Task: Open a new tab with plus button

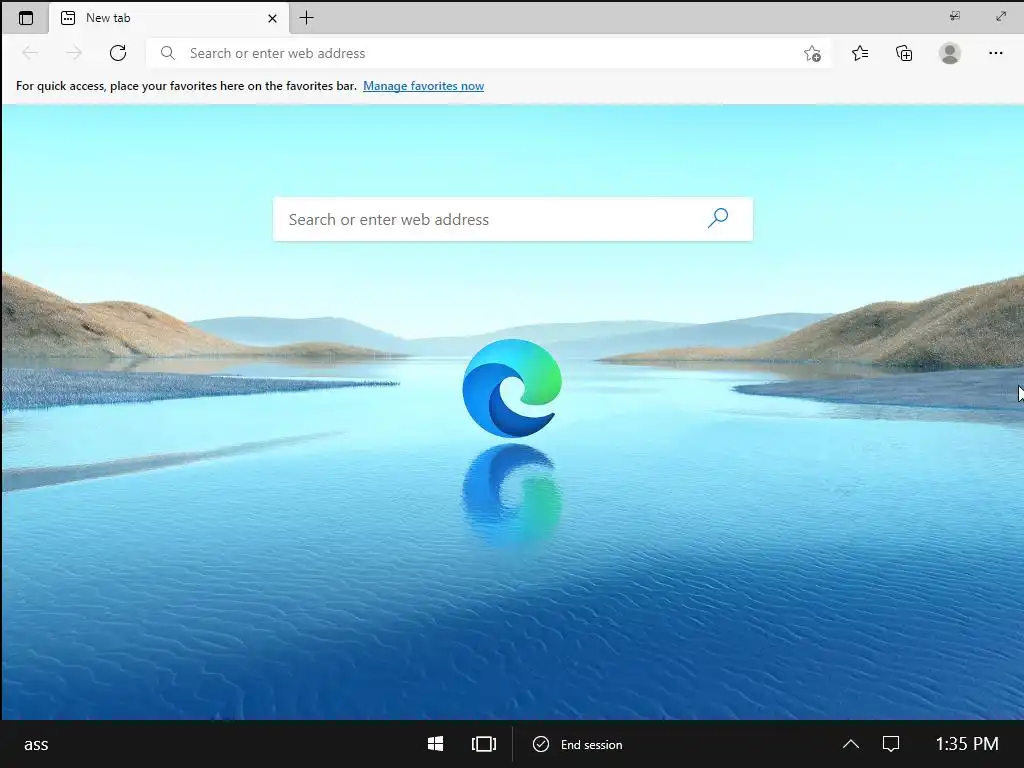Action: point(306,18)
